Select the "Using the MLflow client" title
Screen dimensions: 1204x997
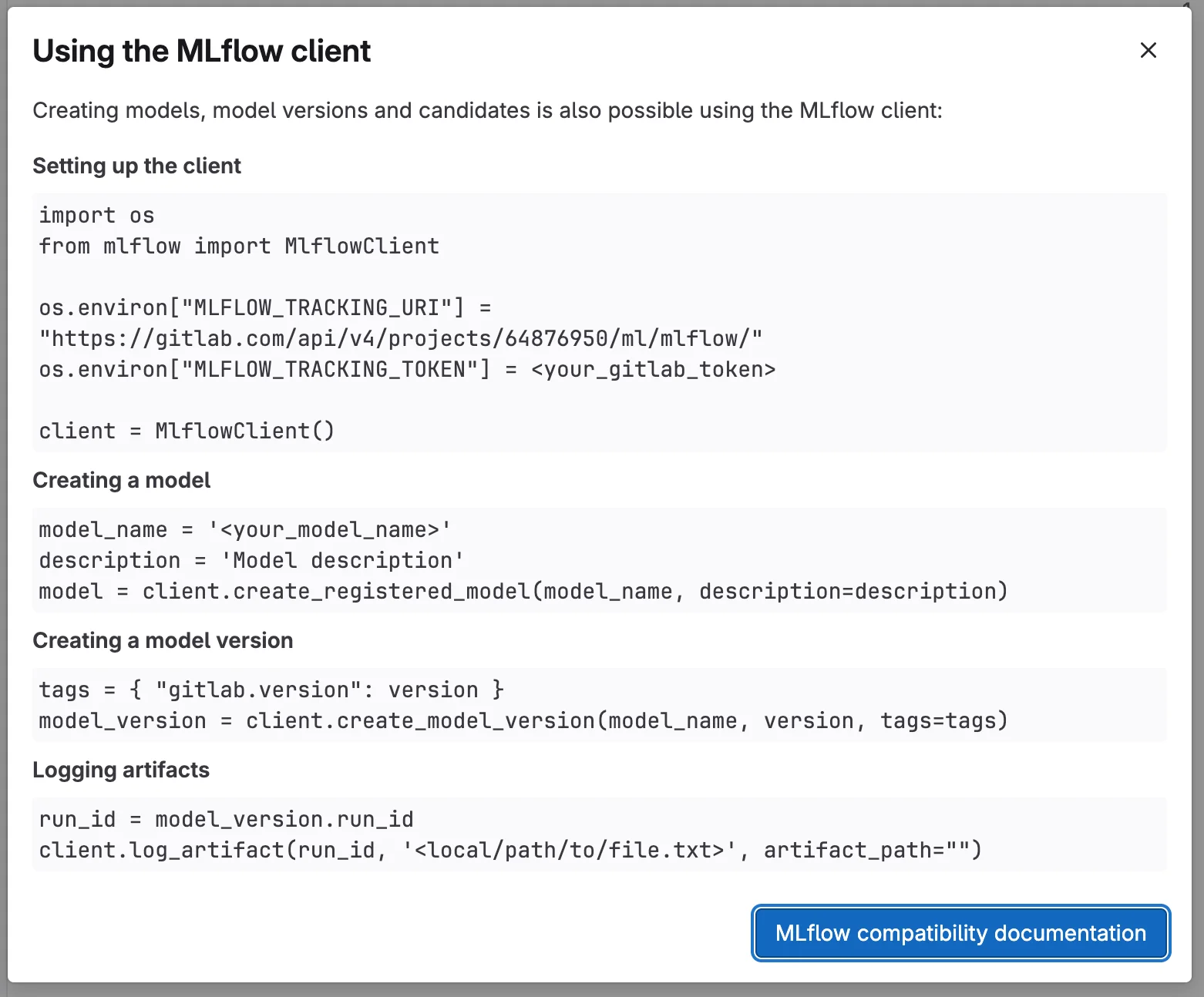coord(201,50)
